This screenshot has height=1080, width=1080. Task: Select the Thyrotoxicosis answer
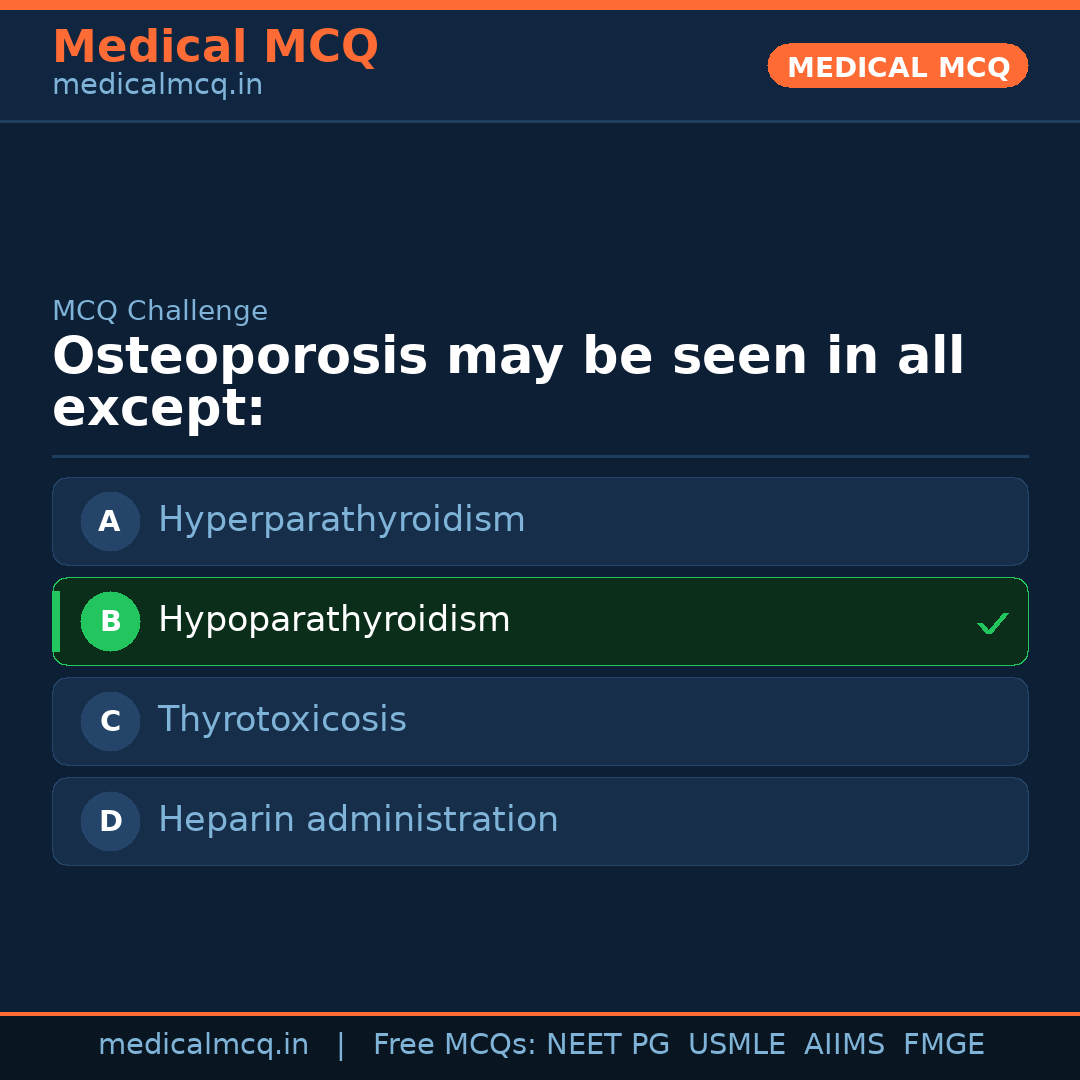click(282, 720)
